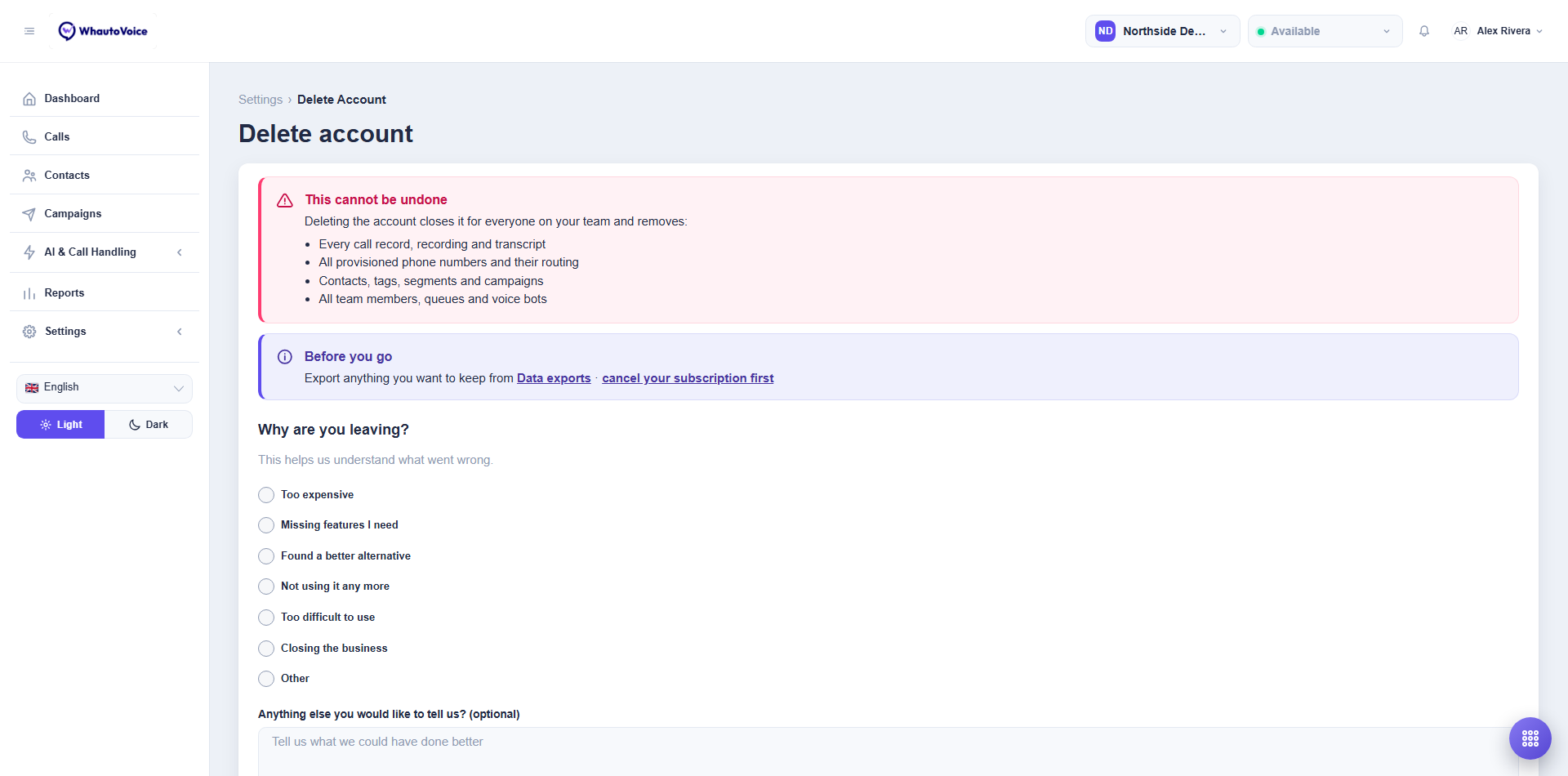
Task: Select the Other reason radio
Action: pos(266,679)
